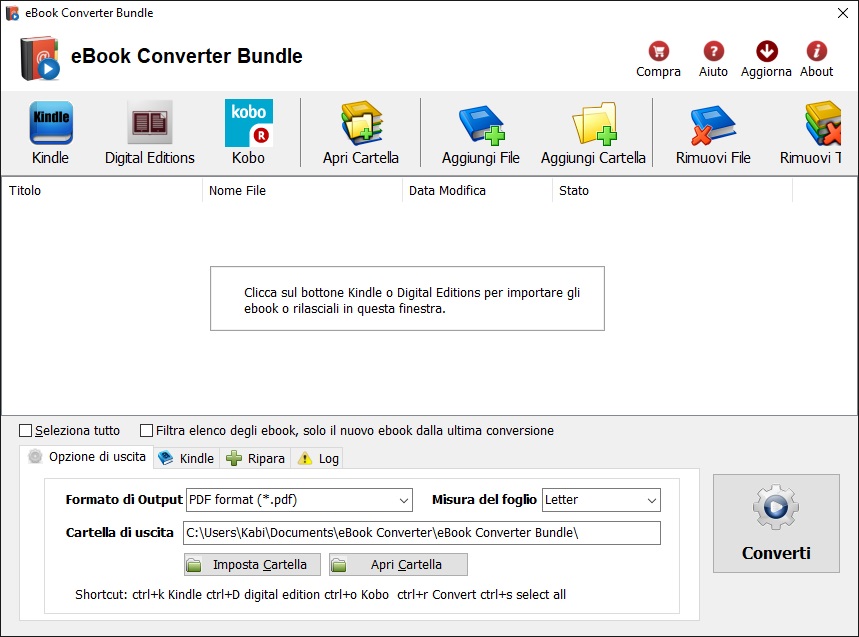Image resolution: width=859 pixels, height=637 pixels.
Task: Sort by Nome File column header
Action: pos(302,191)
